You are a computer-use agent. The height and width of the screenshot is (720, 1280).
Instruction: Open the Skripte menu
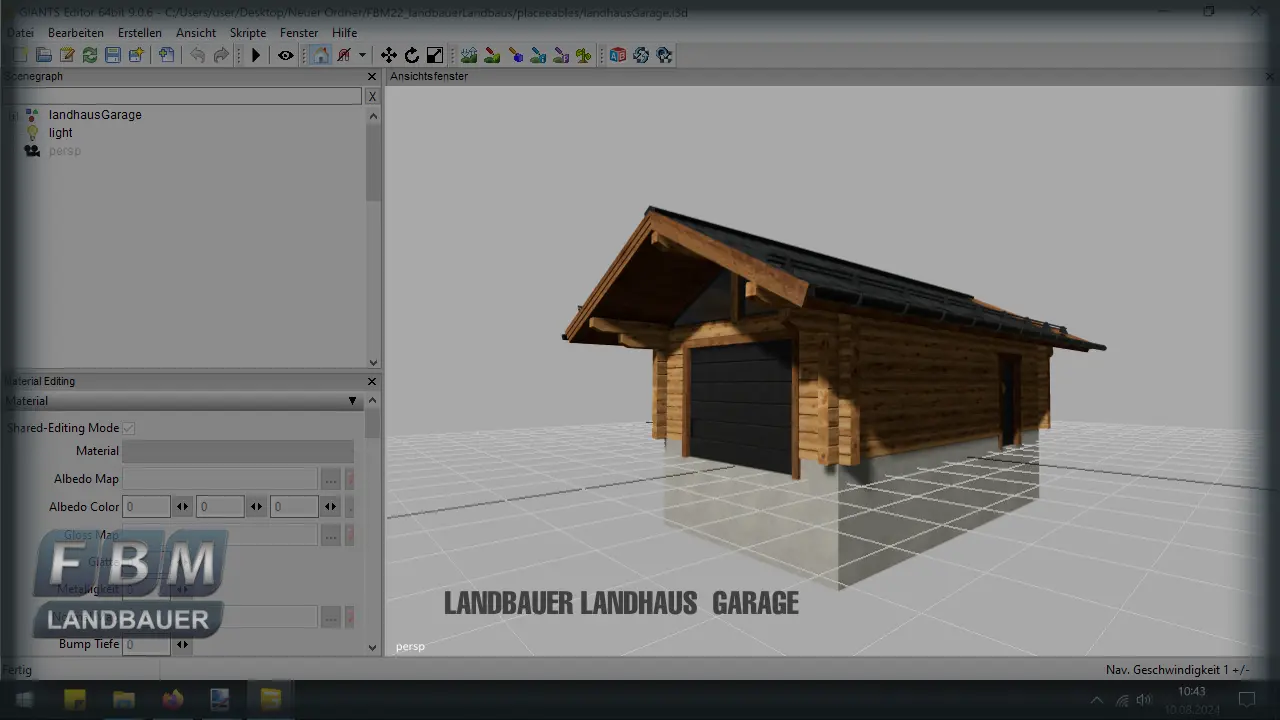[248, 33]
